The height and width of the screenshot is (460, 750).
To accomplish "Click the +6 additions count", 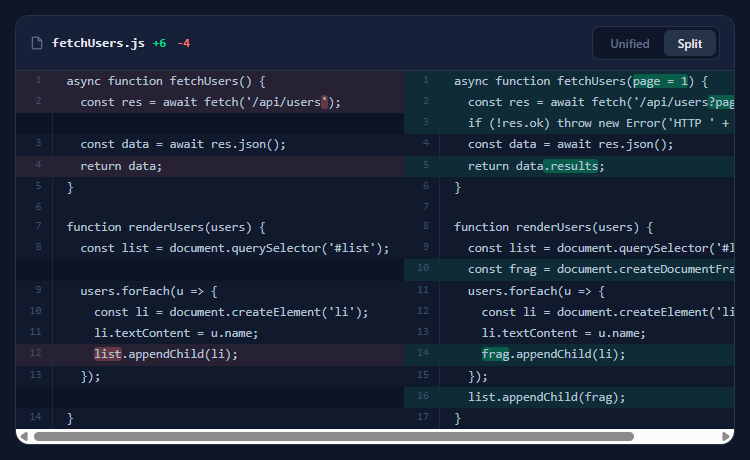I will click(159, 43).
